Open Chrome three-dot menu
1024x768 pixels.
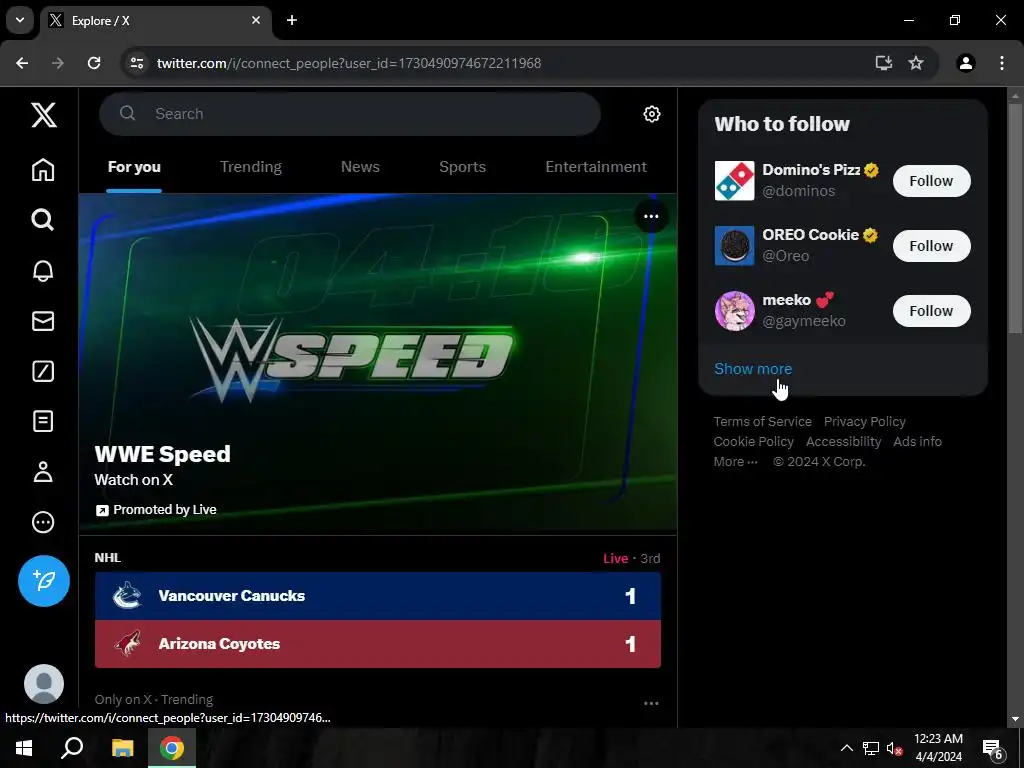click(x=1002, y=63)
